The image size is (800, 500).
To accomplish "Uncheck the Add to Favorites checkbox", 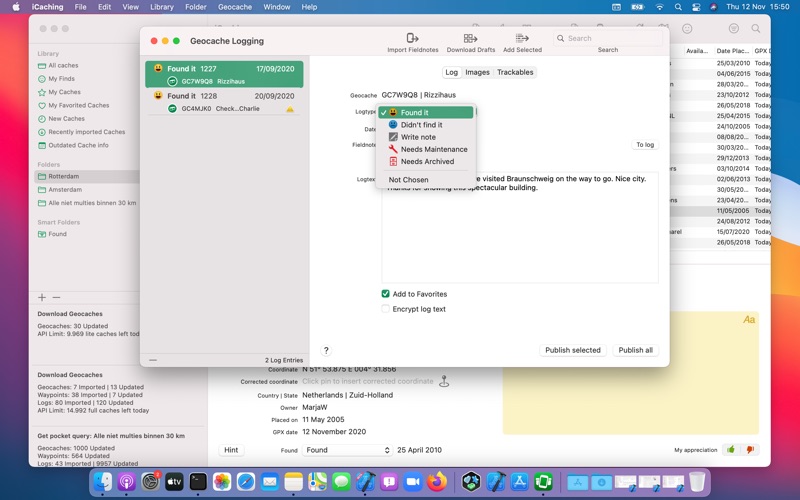I will (x=386, y=294).
